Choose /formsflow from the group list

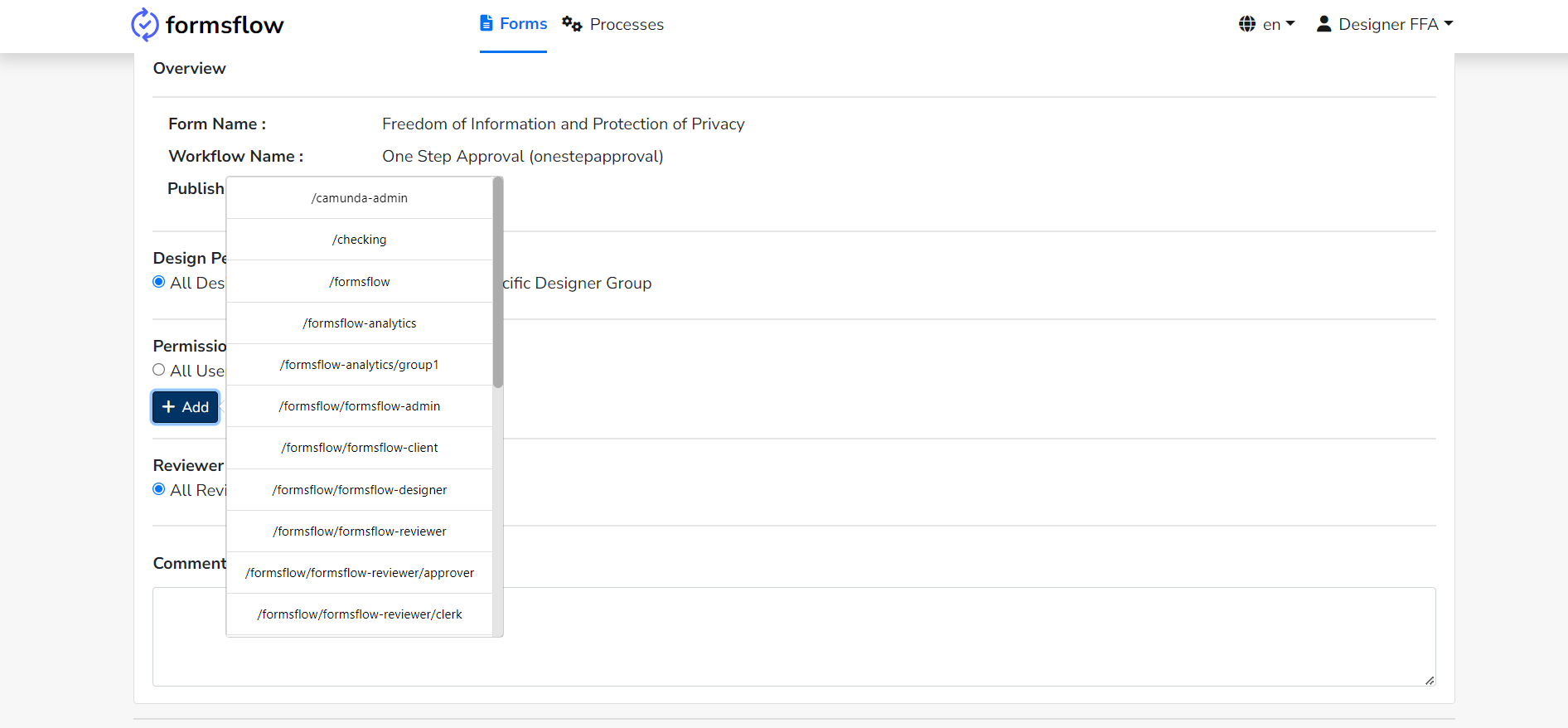tap(360, 282)
